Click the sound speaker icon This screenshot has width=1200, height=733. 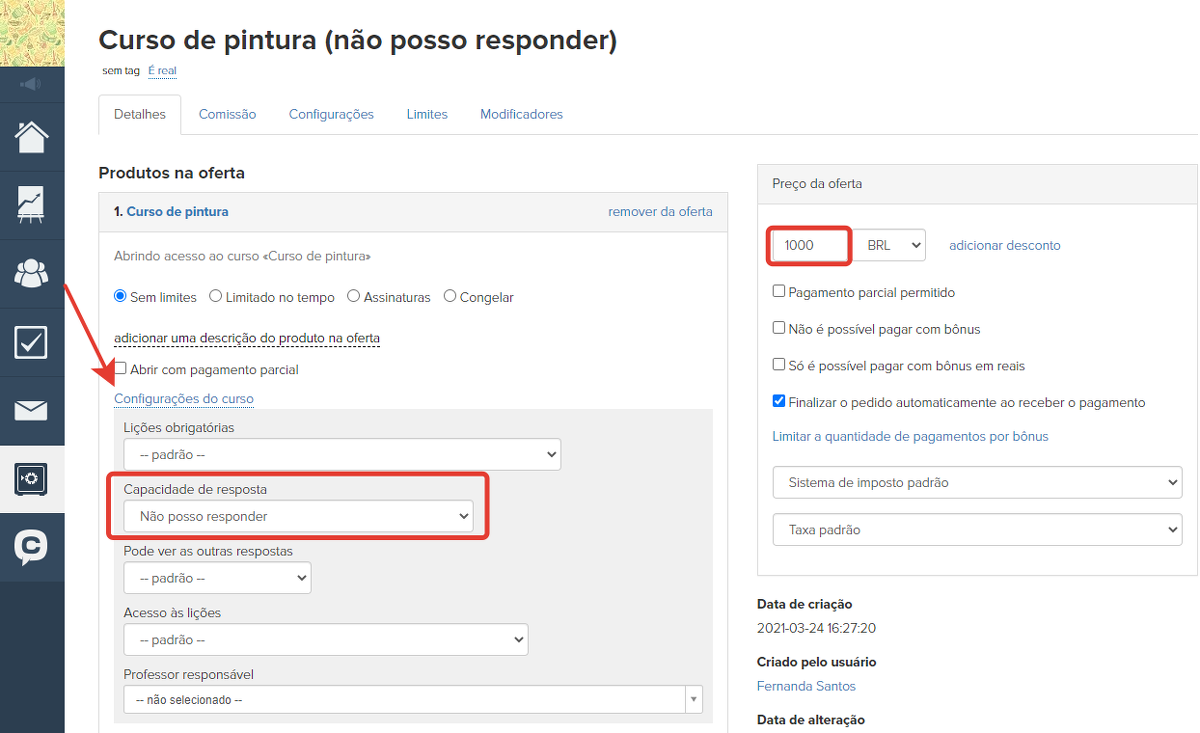(30, 84)
